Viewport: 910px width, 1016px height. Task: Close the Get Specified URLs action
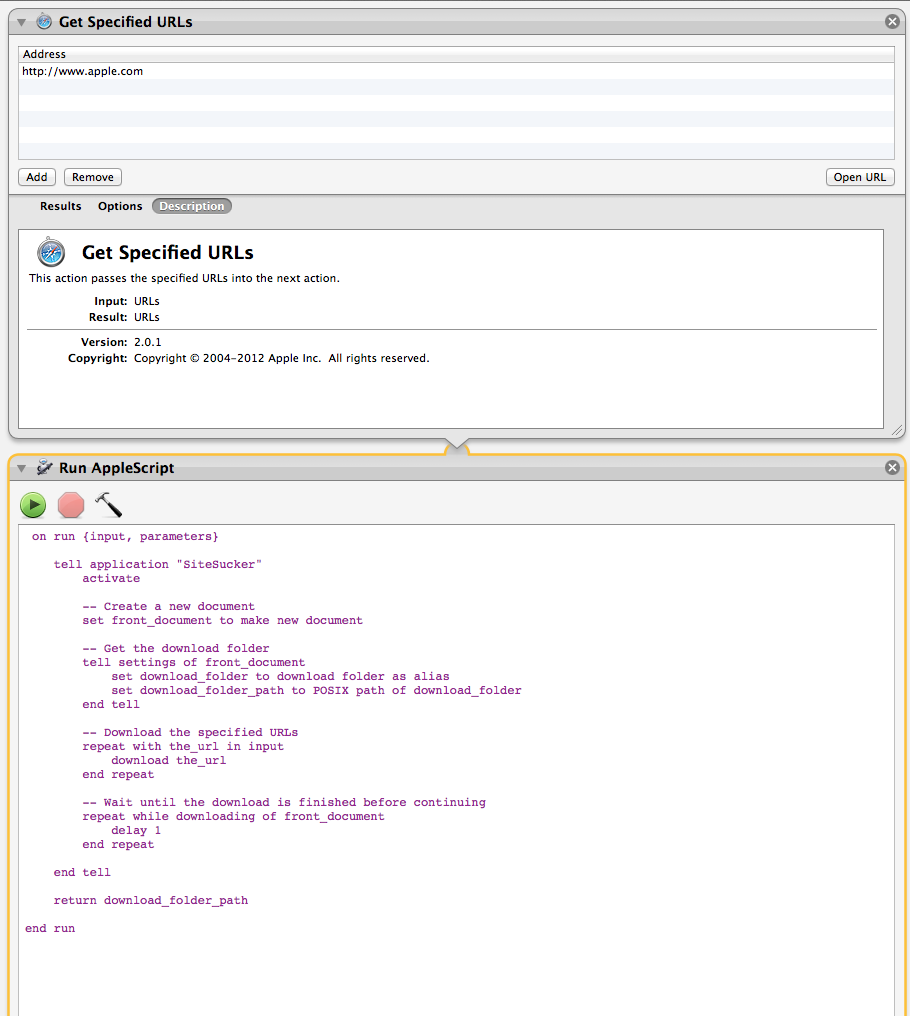892,21
